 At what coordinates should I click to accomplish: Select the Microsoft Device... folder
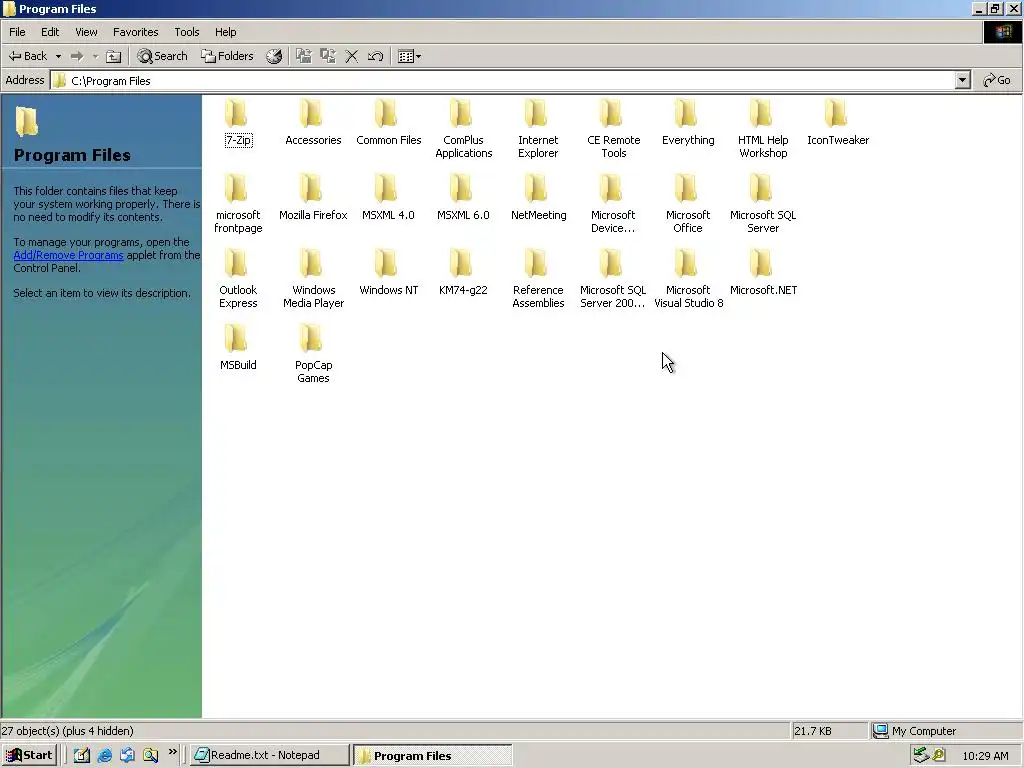[x=613, y=204]
